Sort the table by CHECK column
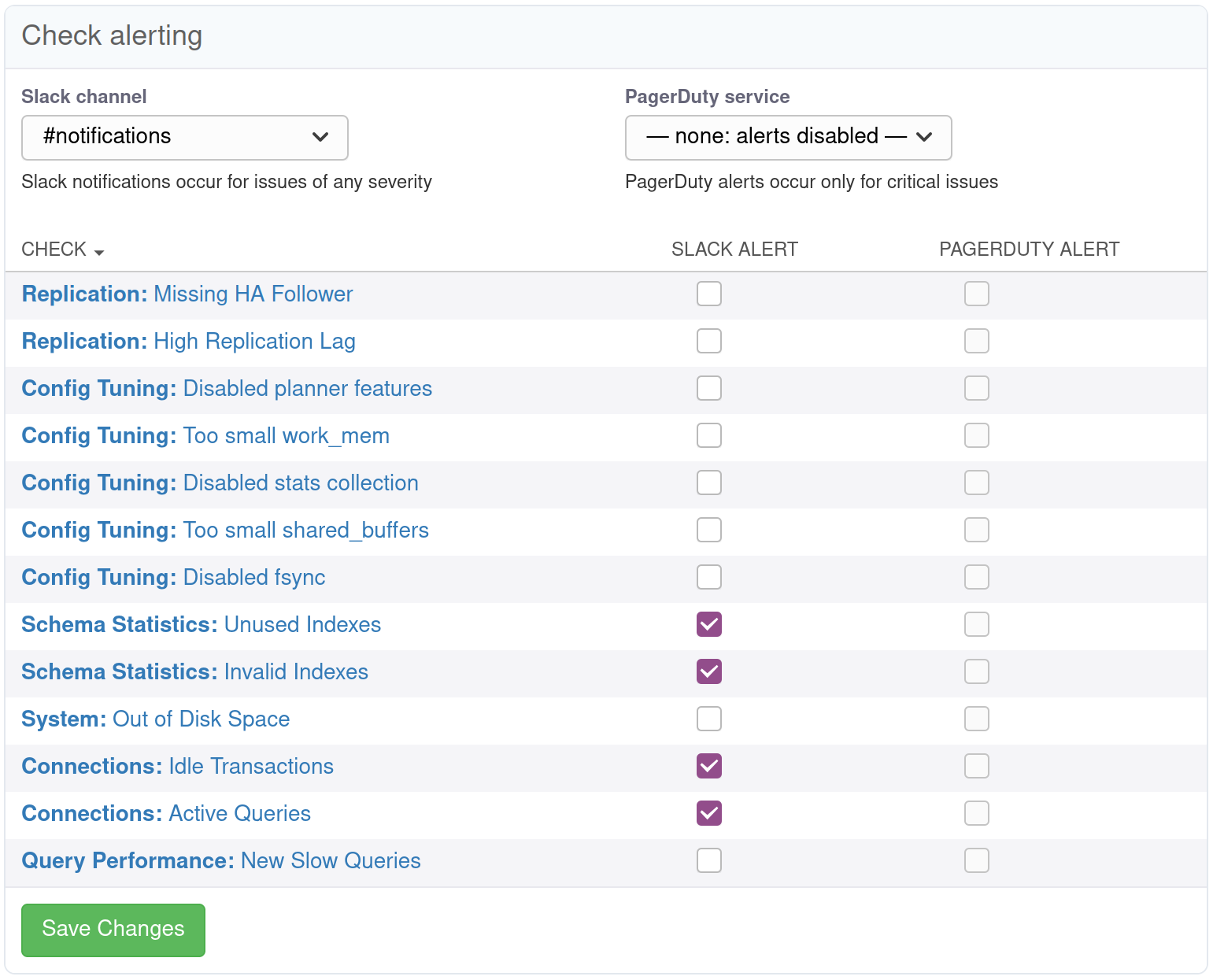Screen dimensions: 1213x980 tap(63, 250)
